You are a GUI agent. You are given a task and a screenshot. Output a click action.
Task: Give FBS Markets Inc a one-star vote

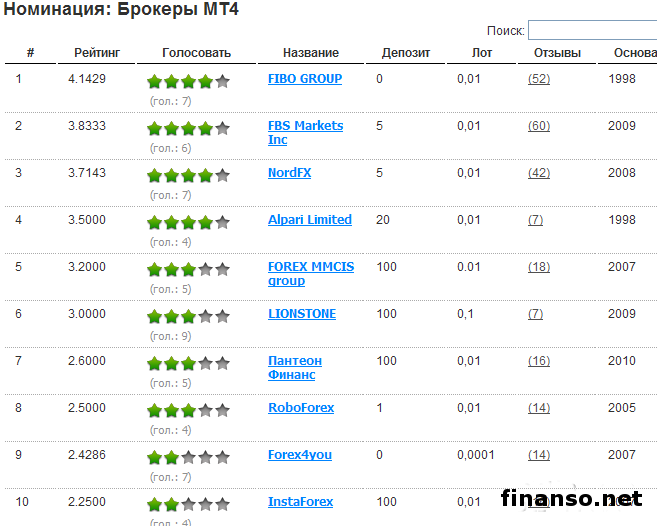pos(154,128)
